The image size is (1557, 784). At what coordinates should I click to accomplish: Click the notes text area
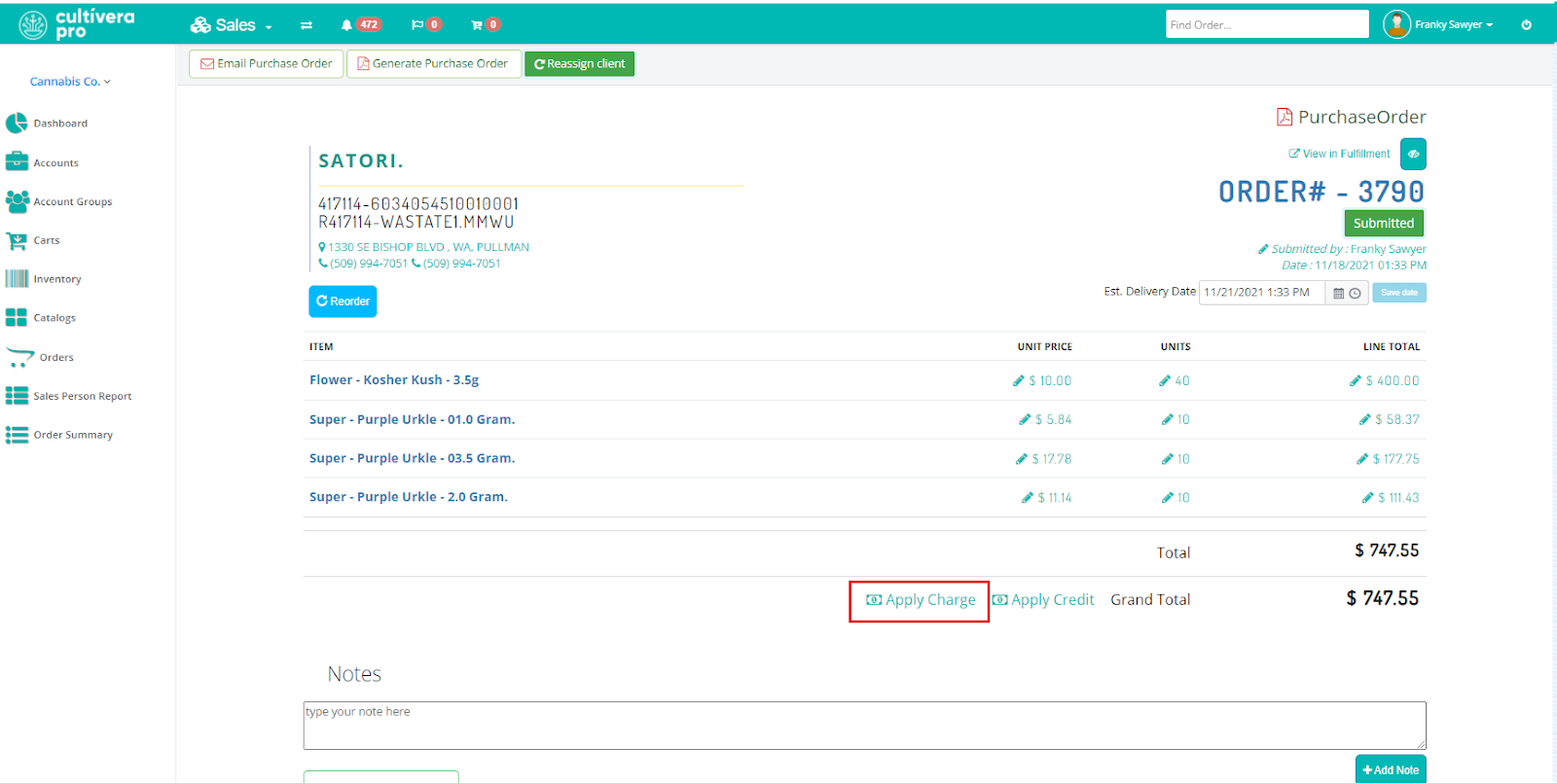(865, 726)
